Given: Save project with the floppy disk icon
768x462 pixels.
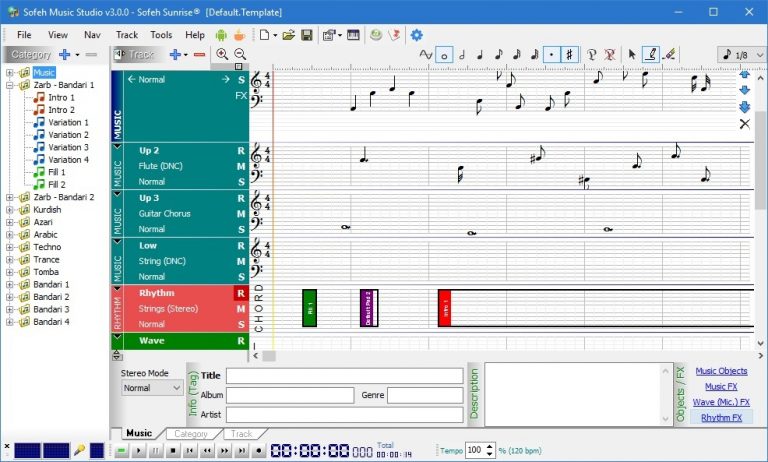Looking at the screenshot, I should [307, 35].
